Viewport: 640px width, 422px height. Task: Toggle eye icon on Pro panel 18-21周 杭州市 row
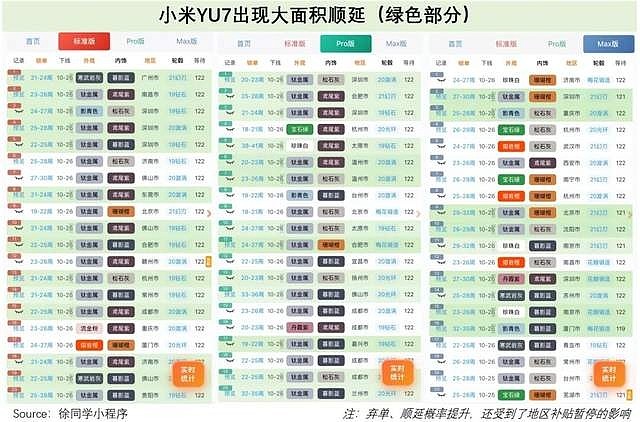point(229,130)
